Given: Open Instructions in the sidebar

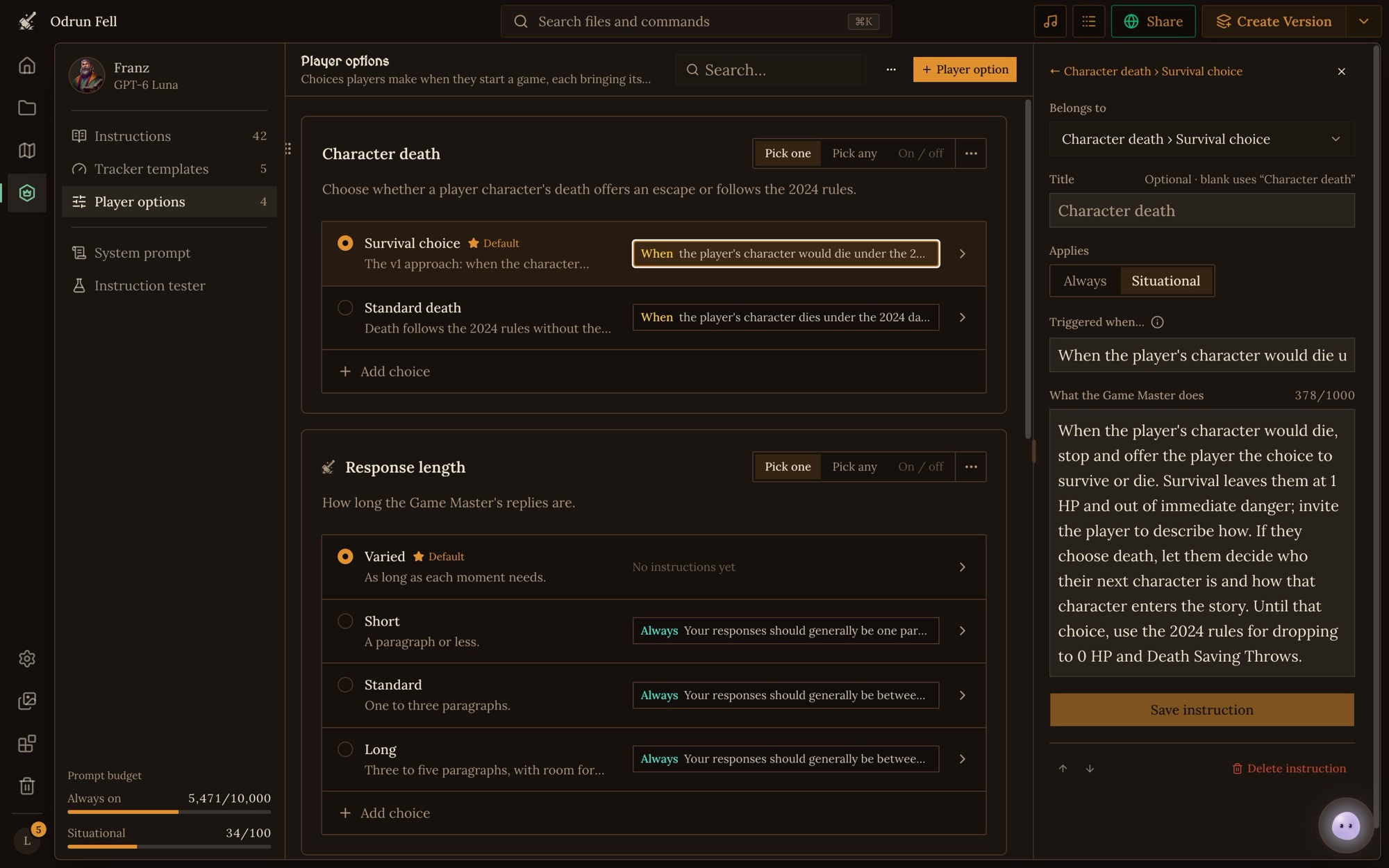Looking at the screenshot, I should pyautogui.click(x=169, y=136).
